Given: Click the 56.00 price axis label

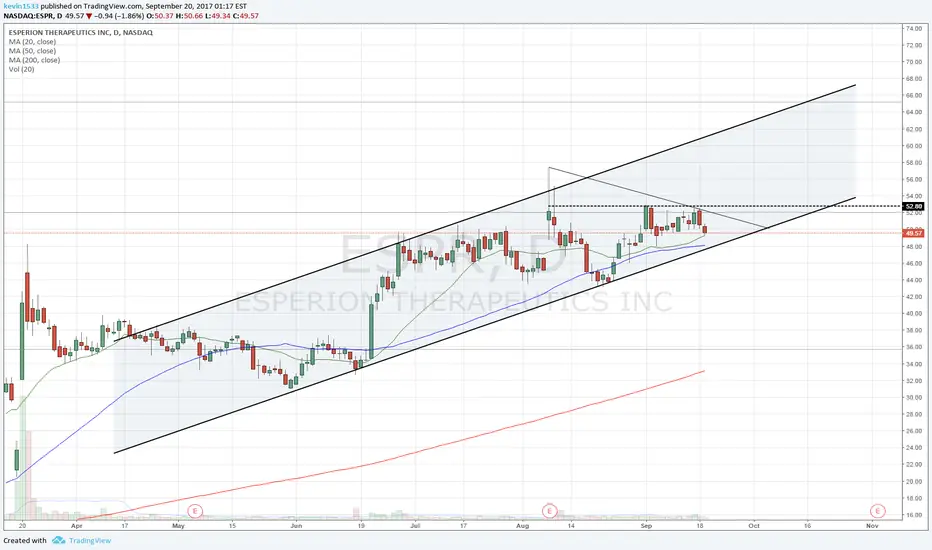Looking at the screenshot, I should (x=914, y=179).
